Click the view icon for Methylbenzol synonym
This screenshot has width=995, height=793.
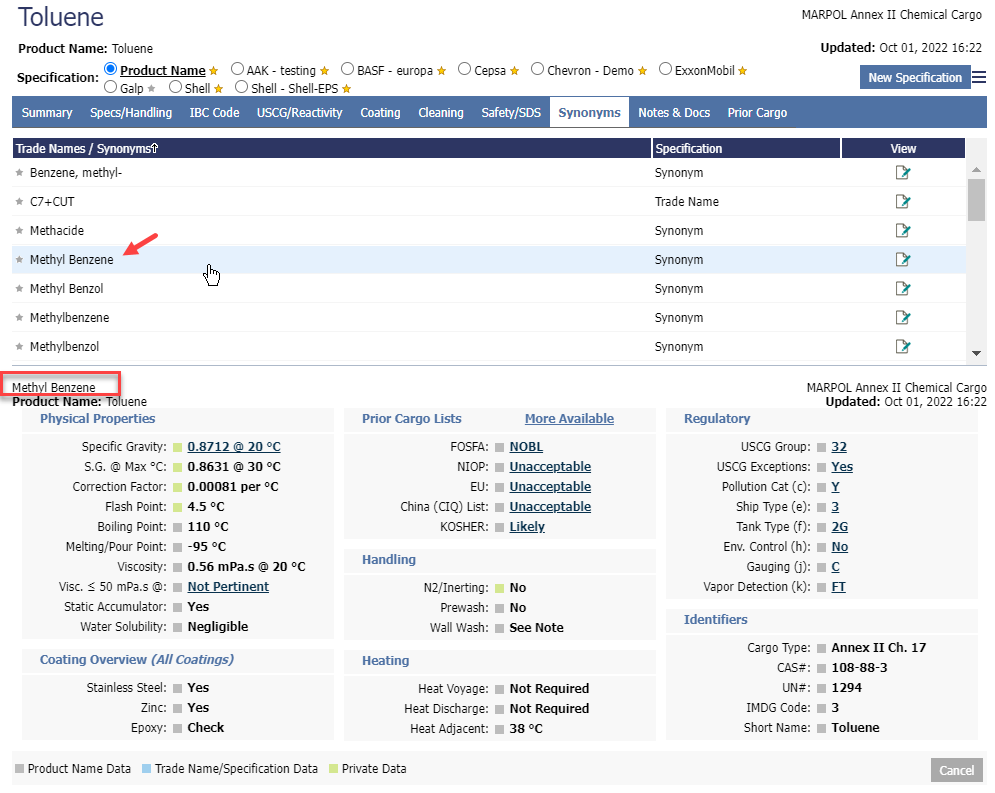pos(903,347)
